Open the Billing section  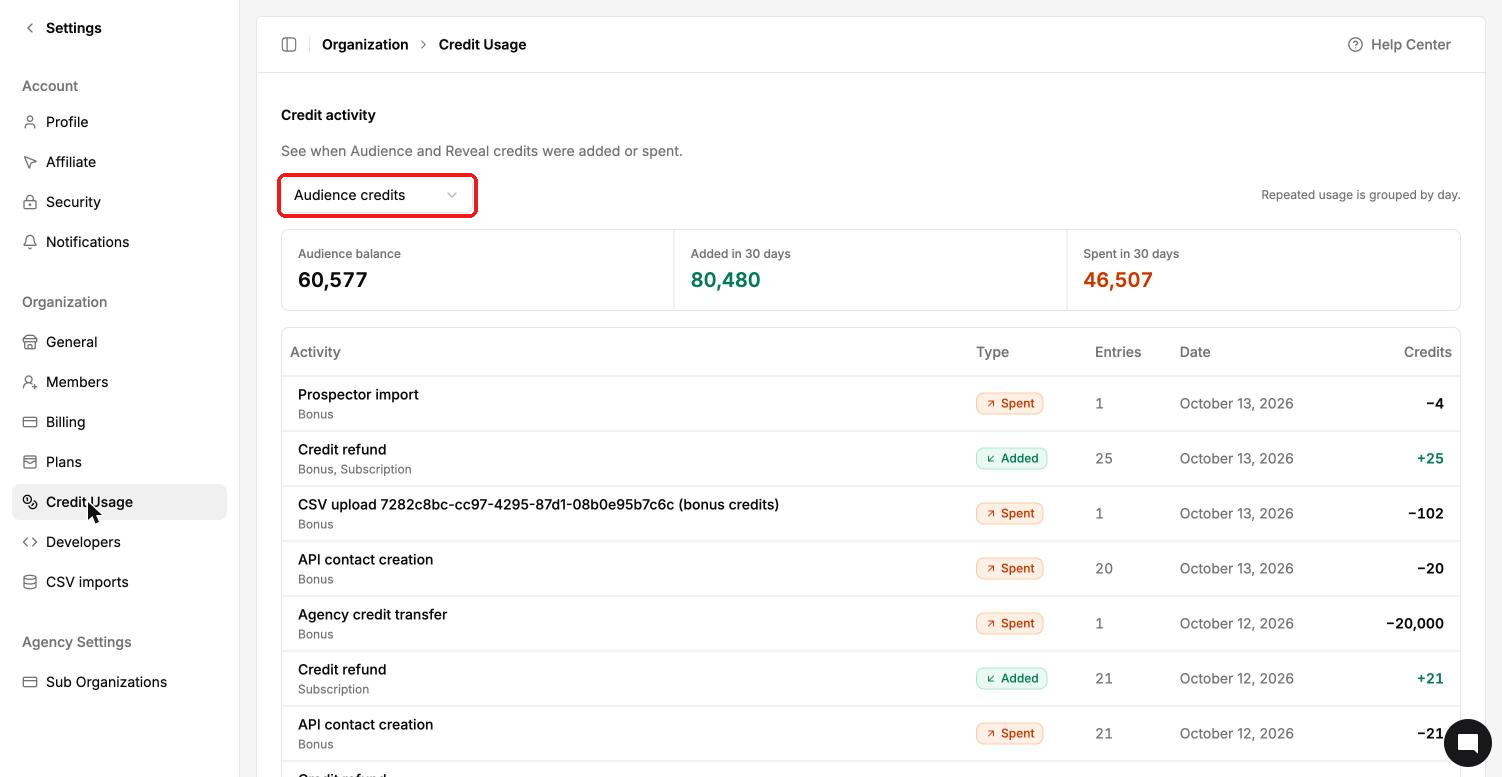point(119,422)
